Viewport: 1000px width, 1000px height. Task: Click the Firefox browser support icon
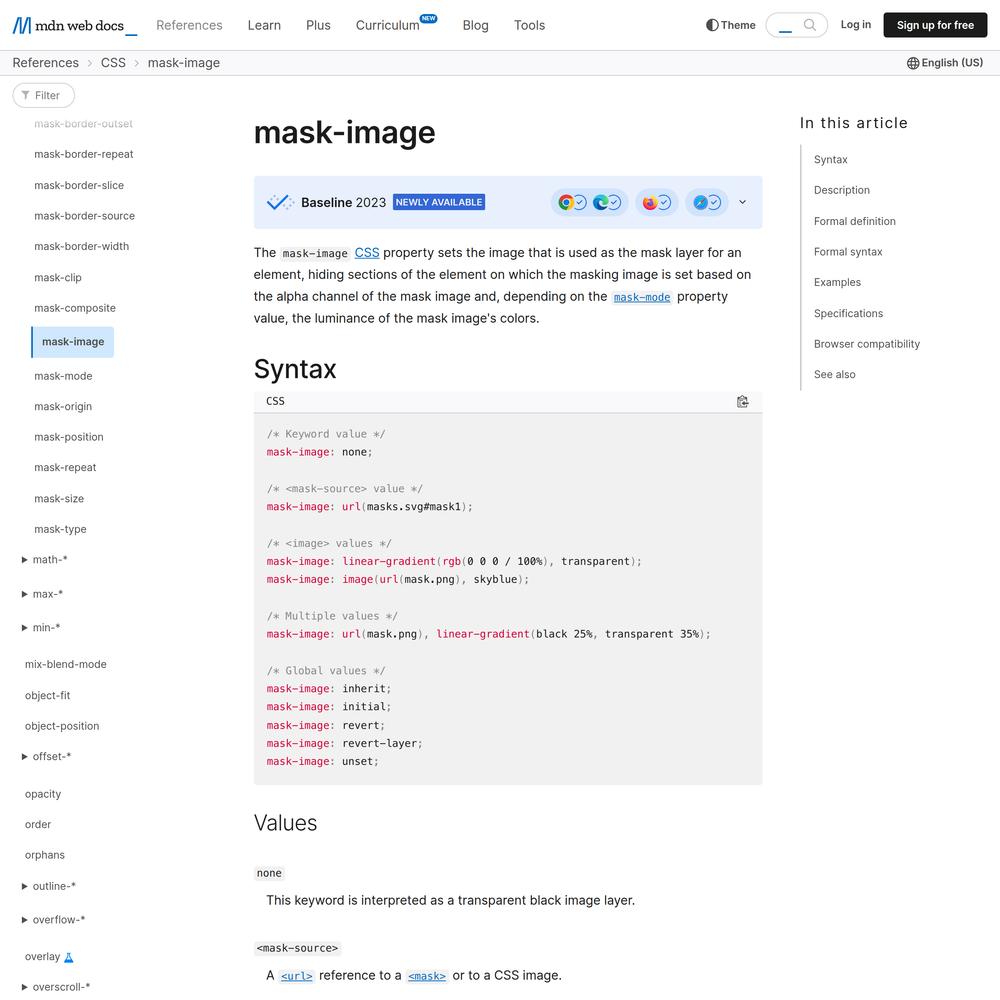pyautogui.click(x=650, y=202)
